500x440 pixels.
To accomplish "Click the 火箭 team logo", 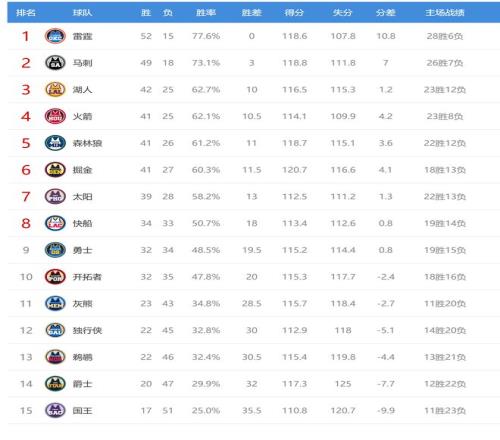I will pyautogui.click(x=55, y=116).
